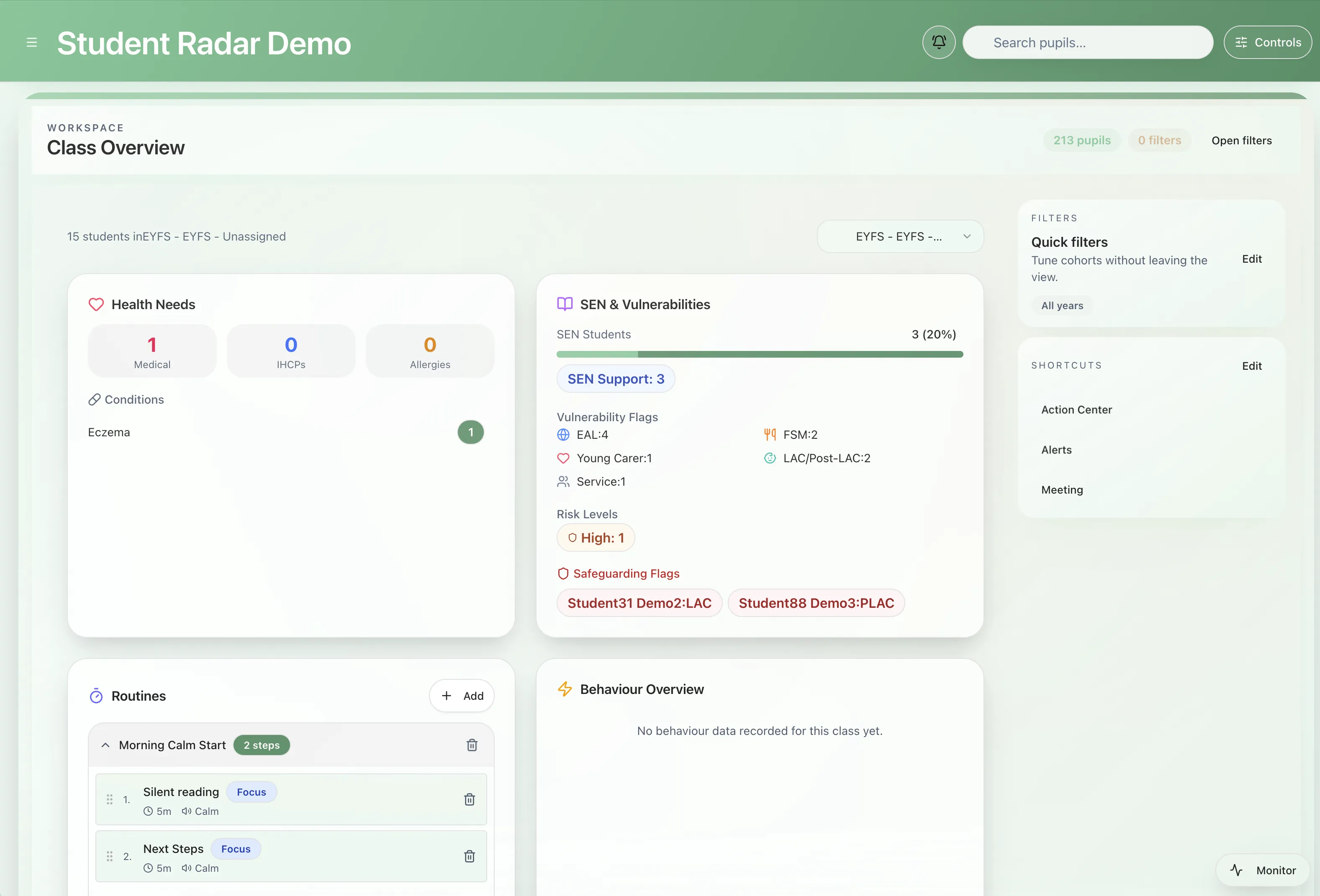The height and width of the screenshot is (896, 1320).
Task: Toggle the All years quick filter chip
Action: tap(1061, 305)
